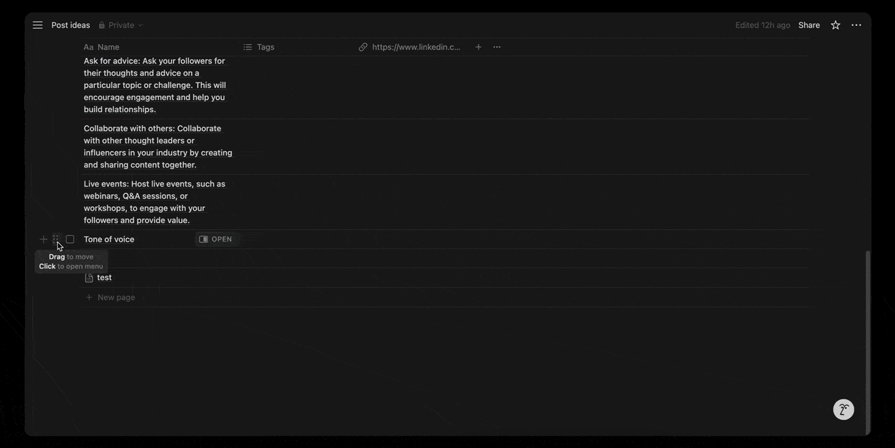Click the test page document icon
The width and height of the screenshot is (895, 448).
[x=89, y=278]
